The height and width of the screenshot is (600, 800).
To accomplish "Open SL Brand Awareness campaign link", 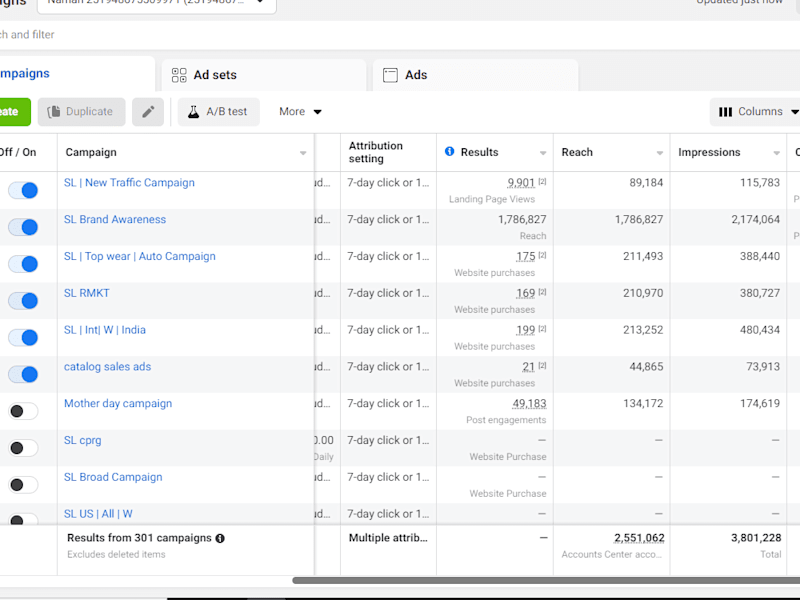I will (x=115, y=219).
